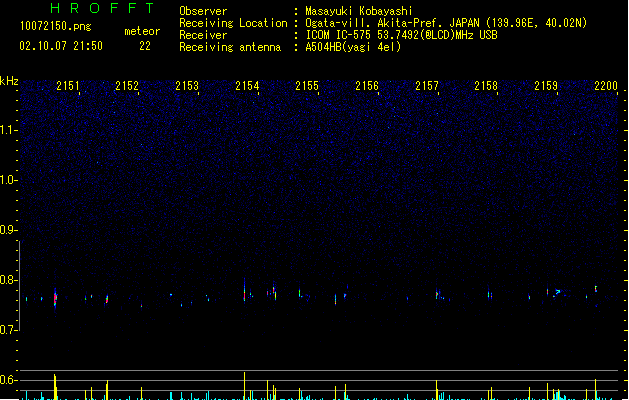Click the tall meteor echo just before 2154
The width and height of the screenshot is (629, 400).
point(244,290)
